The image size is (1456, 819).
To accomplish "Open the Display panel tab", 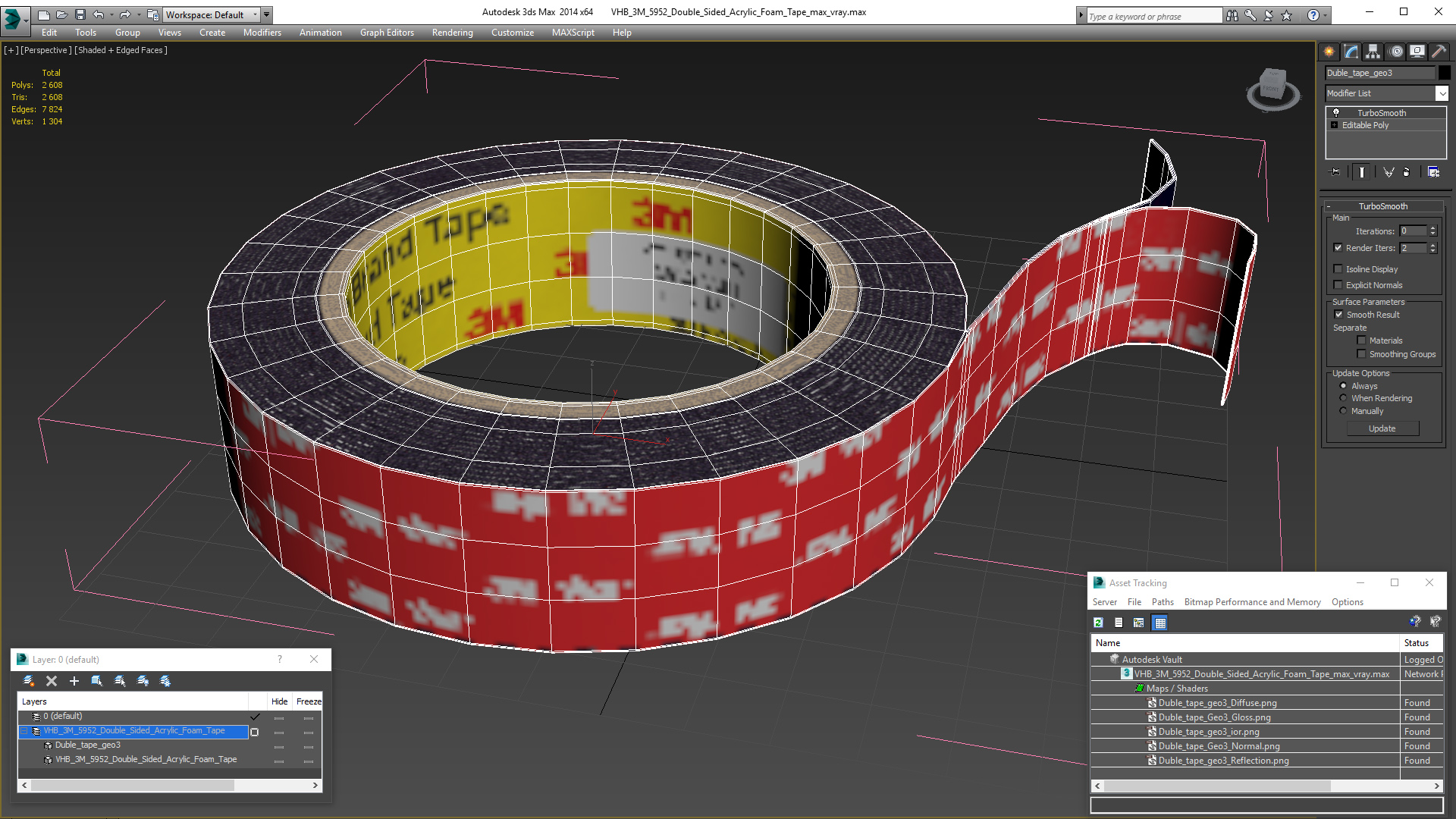I will 1417,52.
